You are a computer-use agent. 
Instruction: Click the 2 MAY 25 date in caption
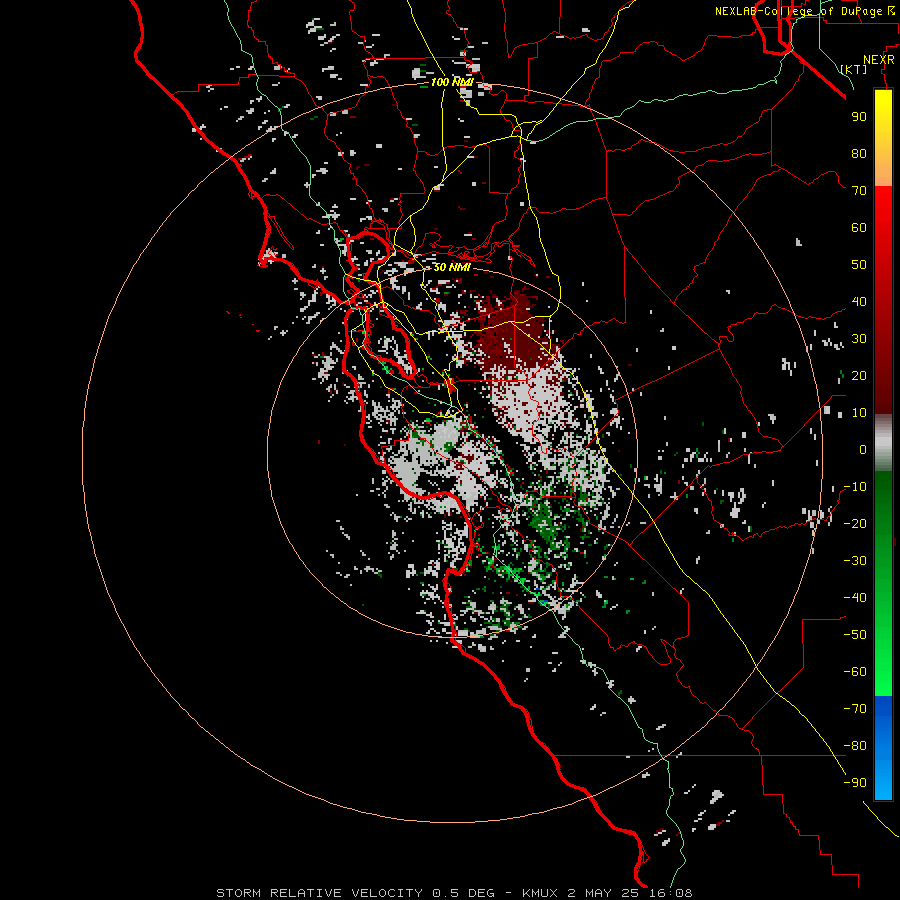pyautogui.click(x=602, y=893)
